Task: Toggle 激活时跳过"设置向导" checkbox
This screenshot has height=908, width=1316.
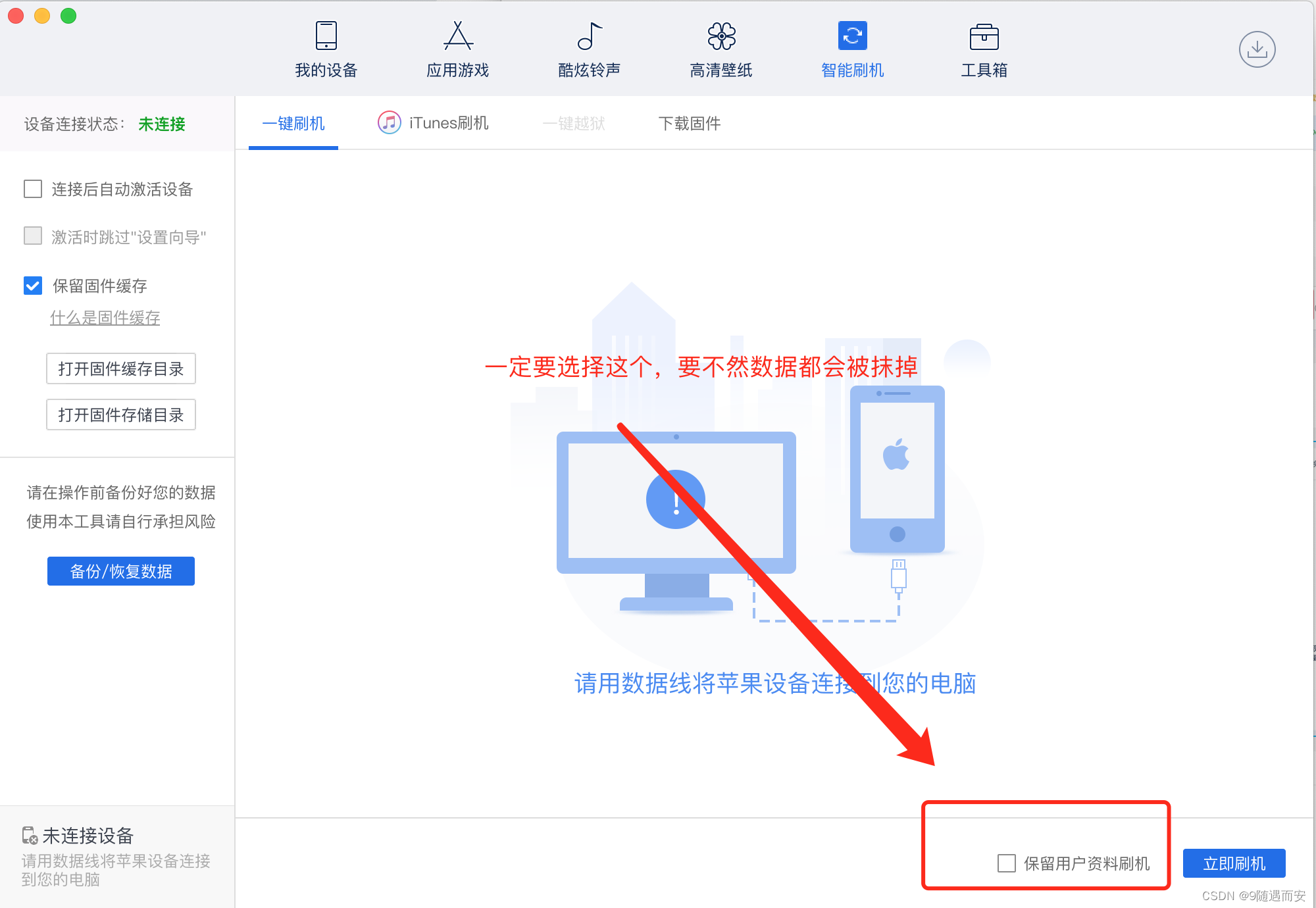Action: click(x=33, y=236)
